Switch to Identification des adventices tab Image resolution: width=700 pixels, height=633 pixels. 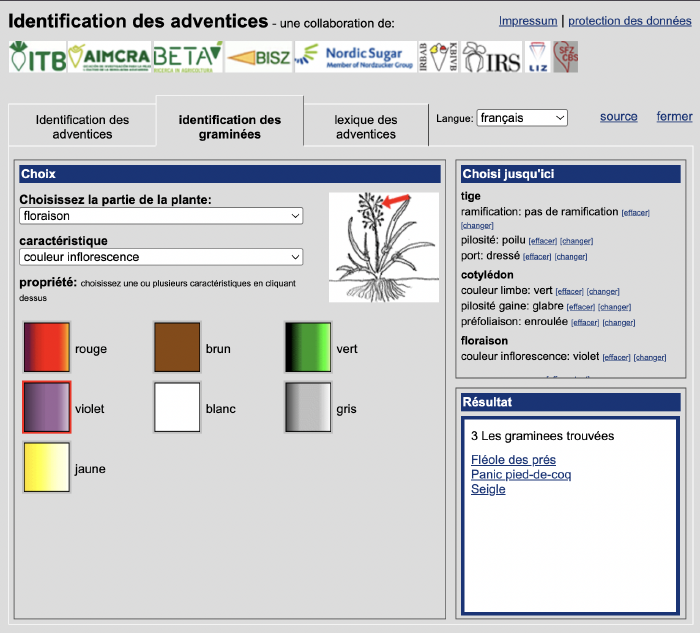tap(82, 127)
